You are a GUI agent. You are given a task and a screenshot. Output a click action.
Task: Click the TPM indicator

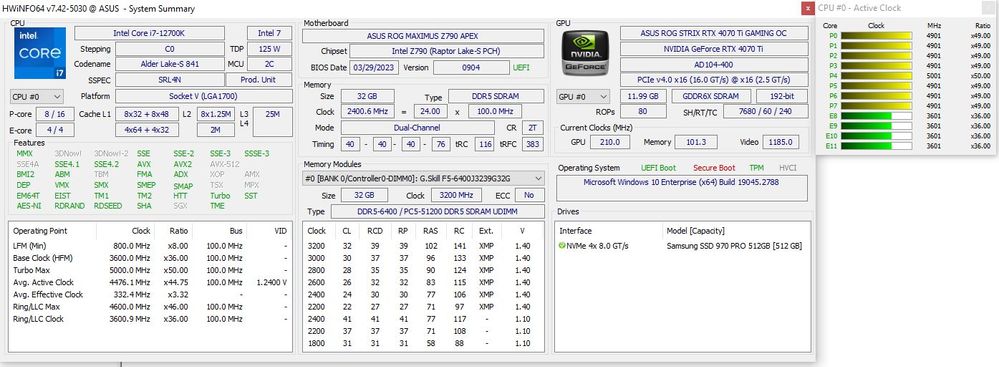(x=756, y=168)
